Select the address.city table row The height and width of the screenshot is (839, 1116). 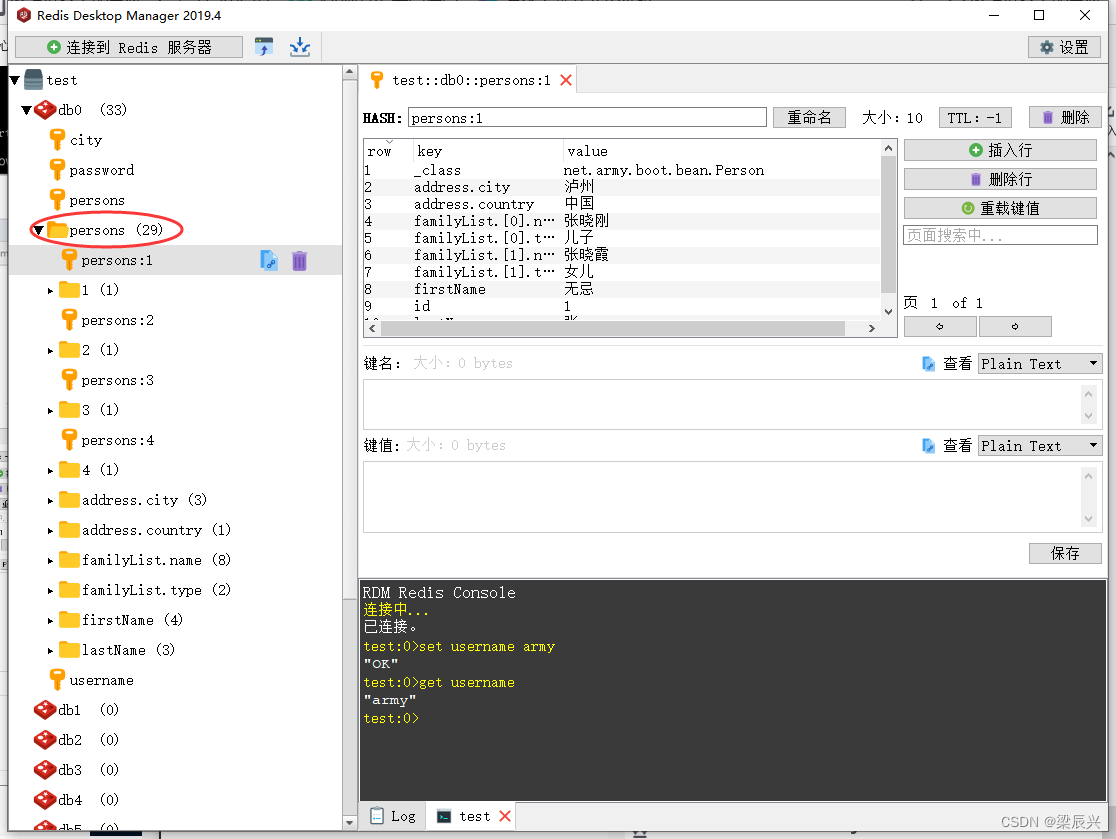[622, 187]
